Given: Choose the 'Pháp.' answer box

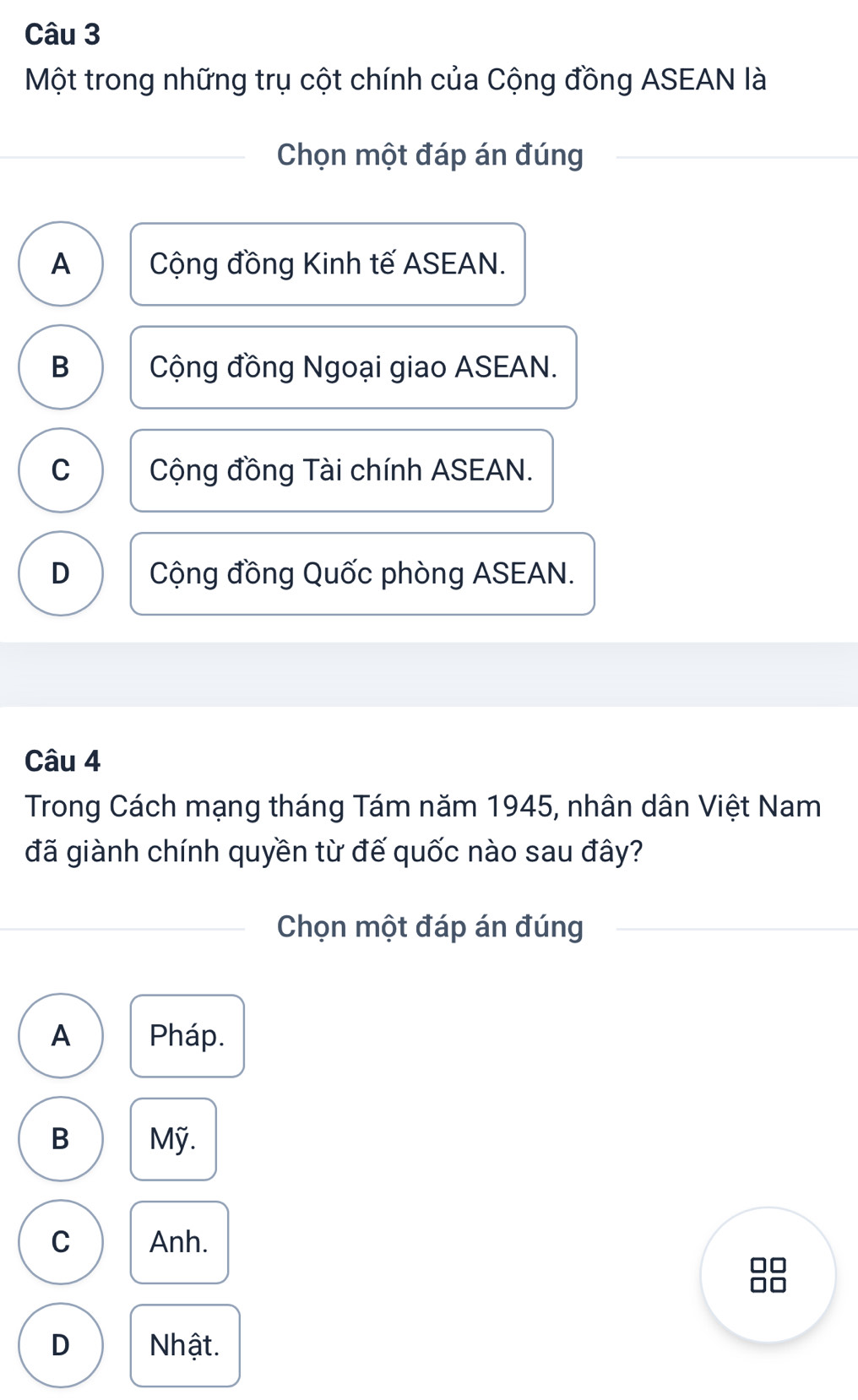Looking at the screenshot, I should click(187, 1036).
